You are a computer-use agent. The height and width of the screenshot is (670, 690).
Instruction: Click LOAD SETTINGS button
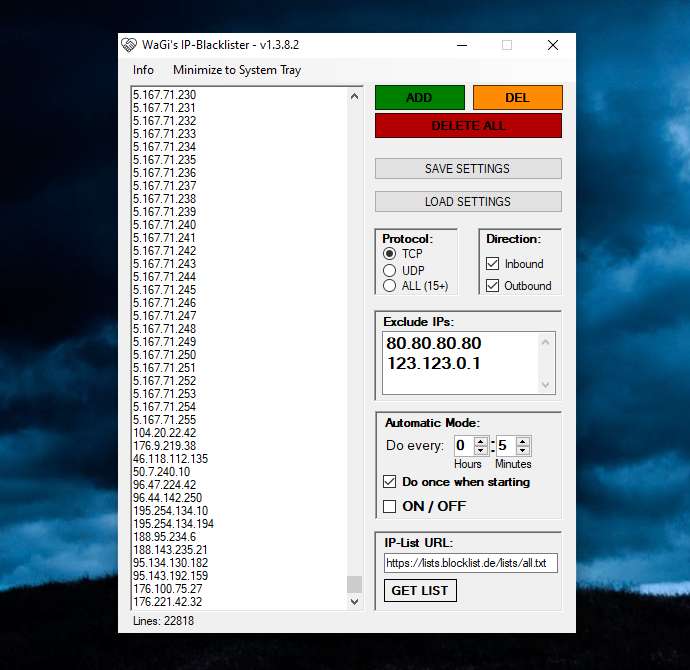(x=468, y=202)
